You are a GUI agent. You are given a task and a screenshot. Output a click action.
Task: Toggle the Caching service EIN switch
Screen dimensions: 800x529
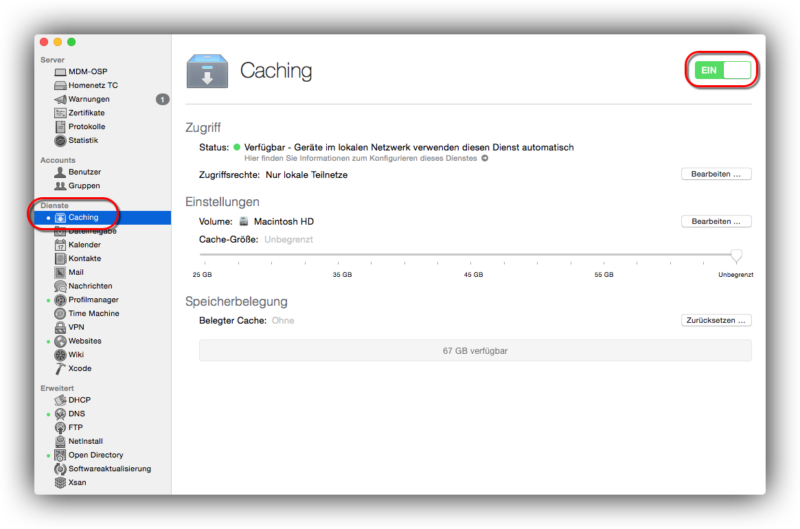720,70
